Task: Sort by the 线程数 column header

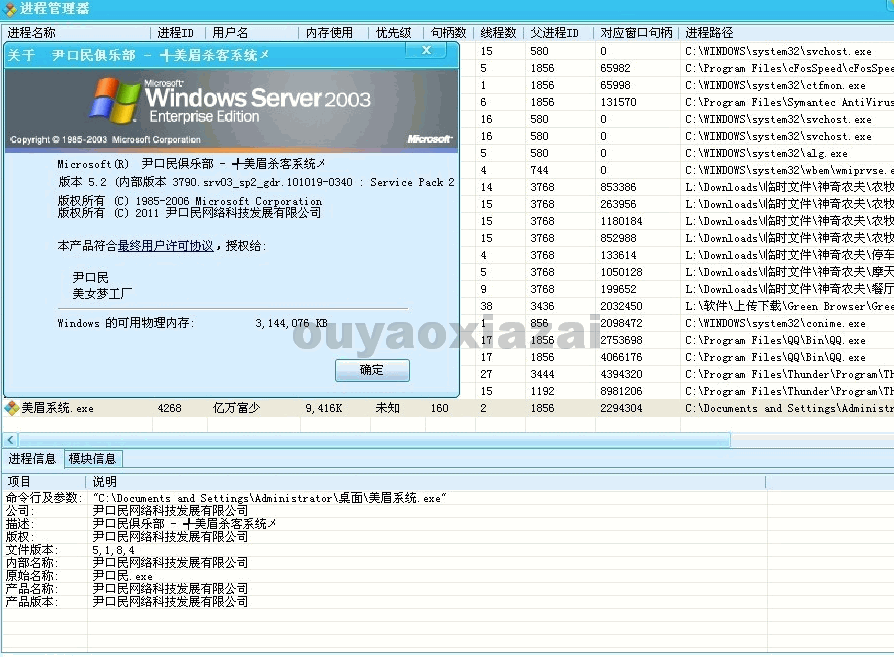Action: [499, 33]
